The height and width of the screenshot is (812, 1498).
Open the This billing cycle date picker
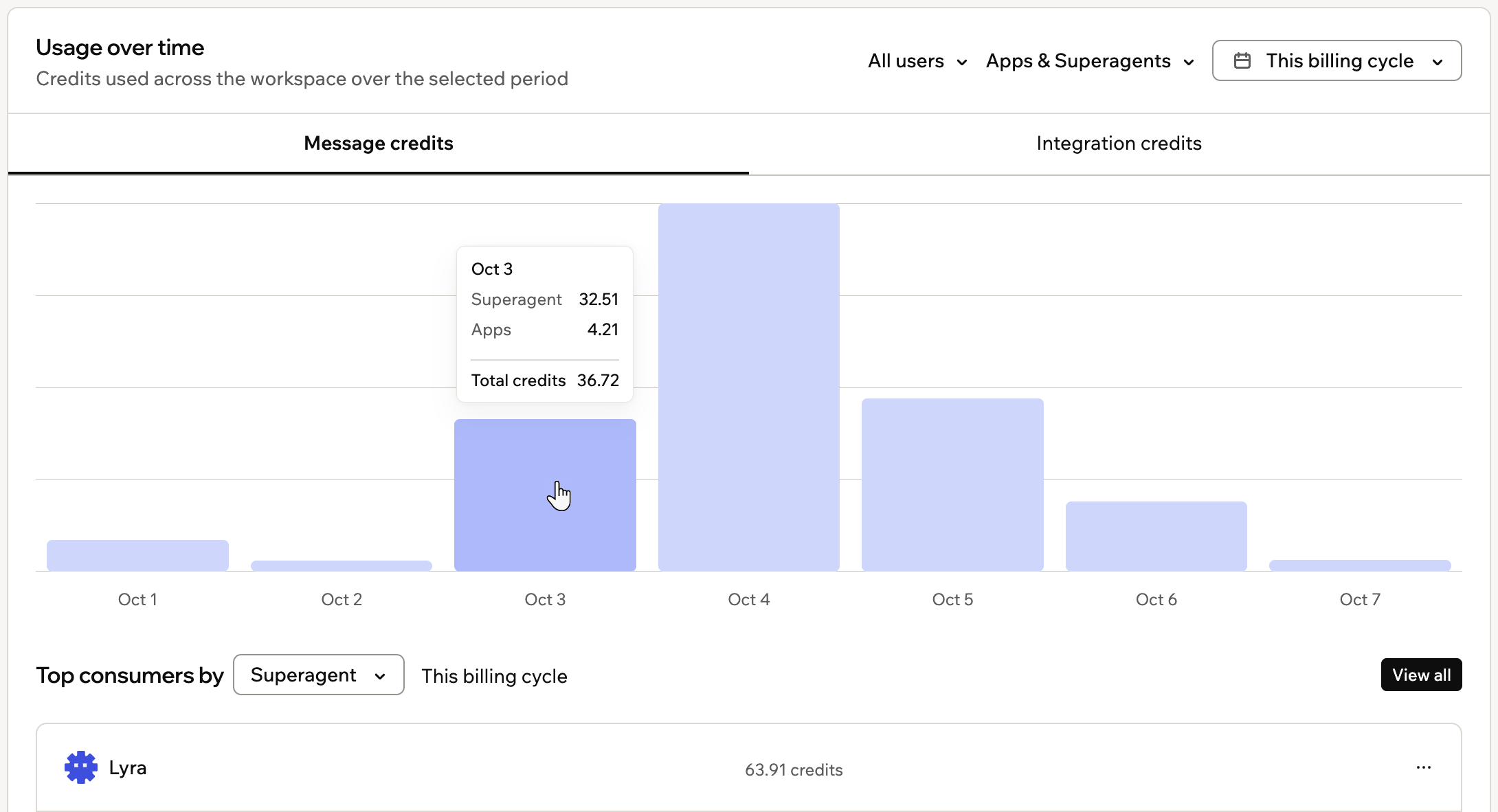(x=1337, y=60)
